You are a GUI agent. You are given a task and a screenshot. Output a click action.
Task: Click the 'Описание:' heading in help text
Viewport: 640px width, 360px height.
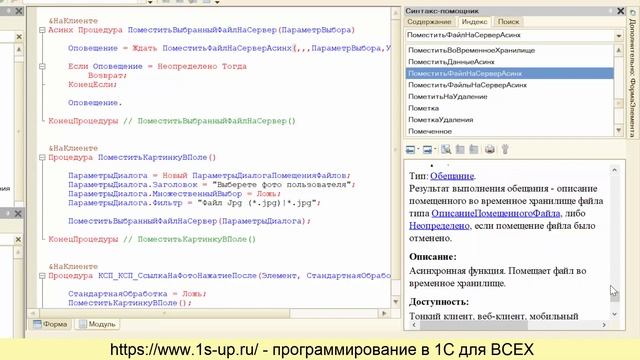click(433, 257)
